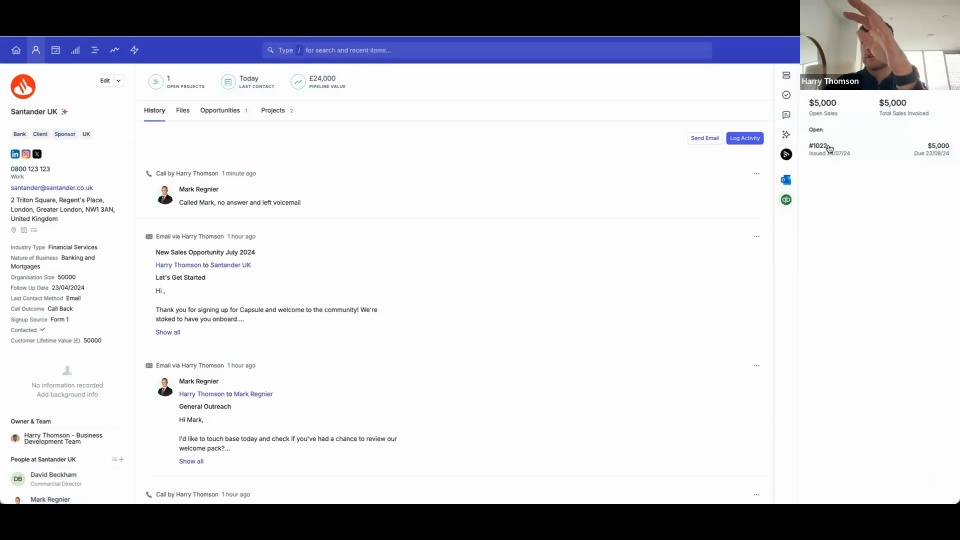This screenshot has height=540, width=960.
Task: Open the Workflow Automation lightning icon
Action: pos(134,50)
